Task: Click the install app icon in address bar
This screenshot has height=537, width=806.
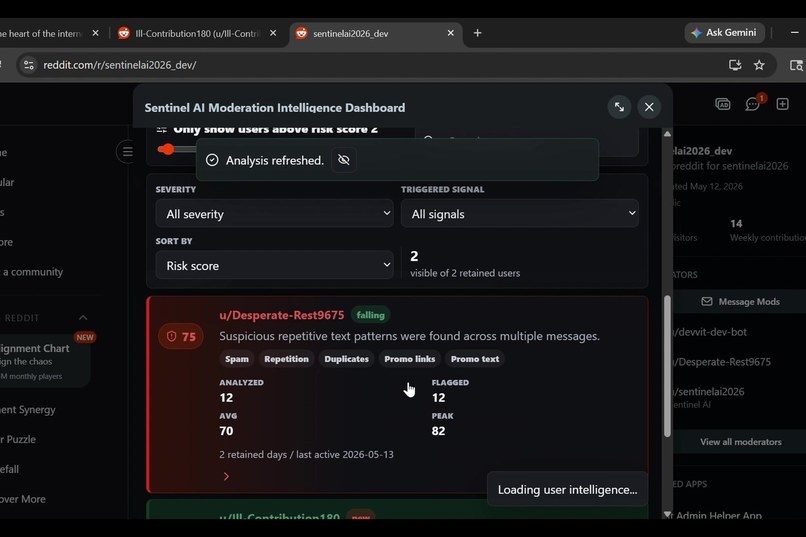Action: (735, 65)
